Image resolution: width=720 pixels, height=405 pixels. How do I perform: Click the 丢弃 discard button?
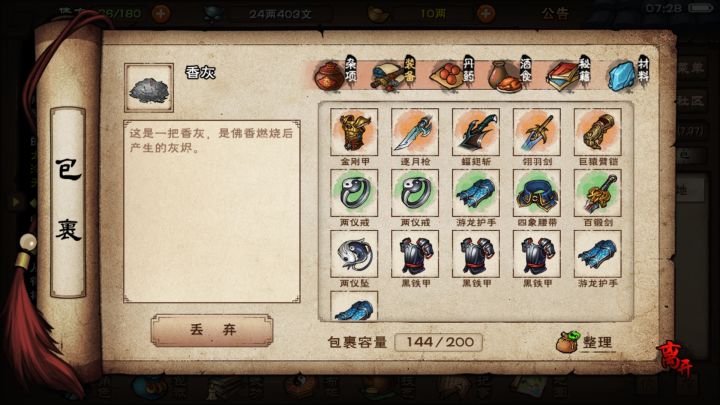coord(212,330)
